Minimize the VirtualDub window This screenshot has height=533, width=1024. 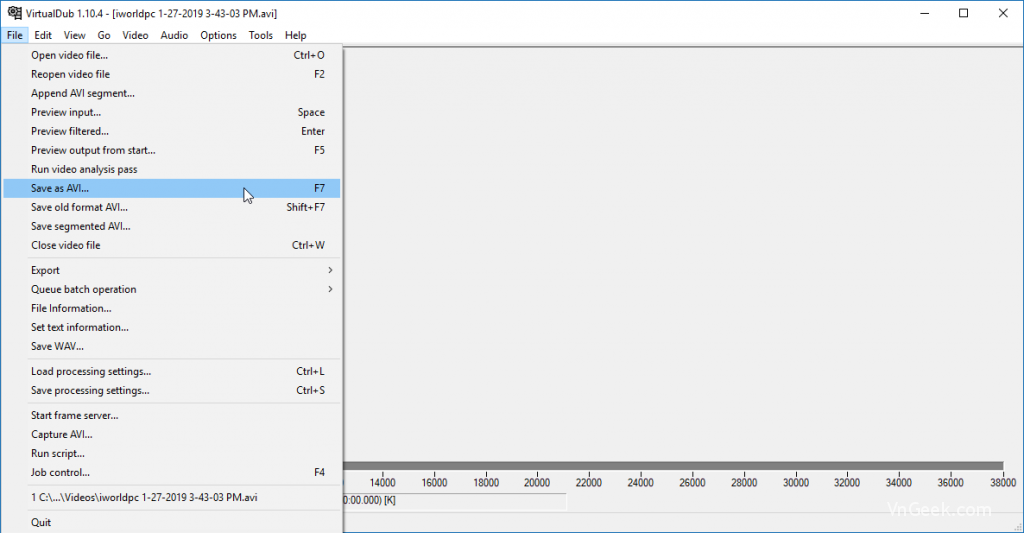click(x=925, y=13)
